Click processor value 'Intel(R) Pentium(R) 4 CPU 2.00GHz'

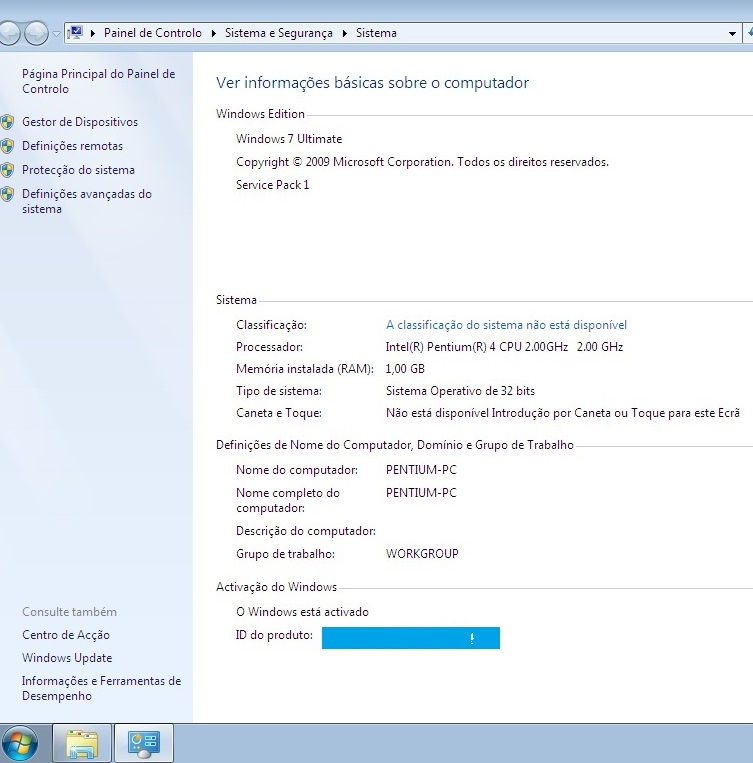tap(477, 347)
